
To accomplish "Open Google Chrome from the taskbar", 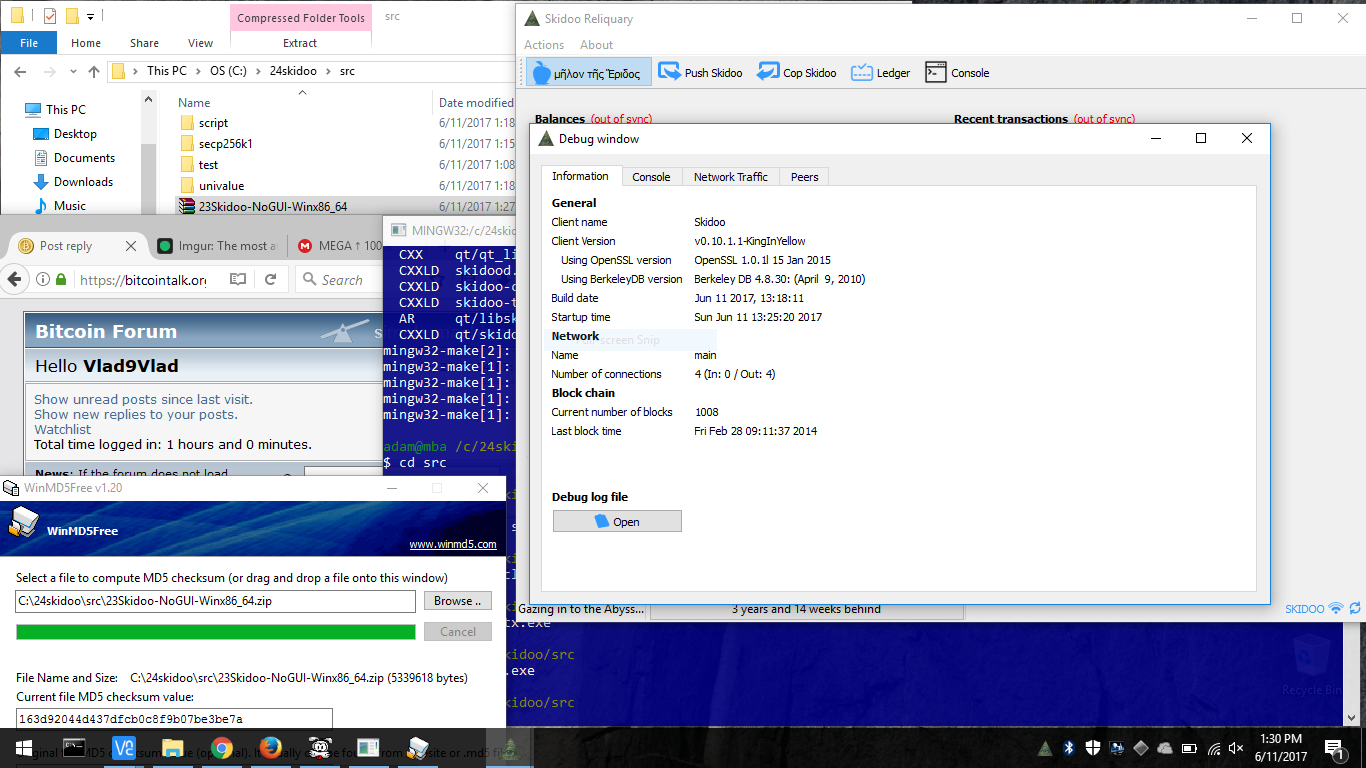I will (222, 748).
